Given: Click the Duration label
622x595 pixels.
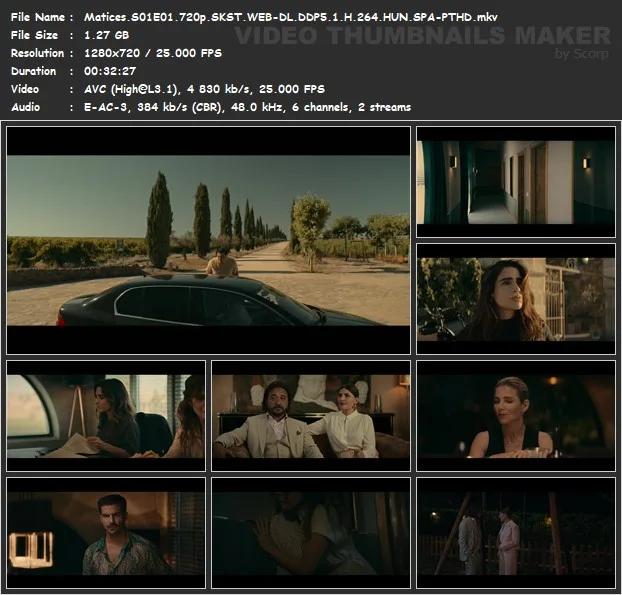Looking at the screenshot, I should click(33, 71).
